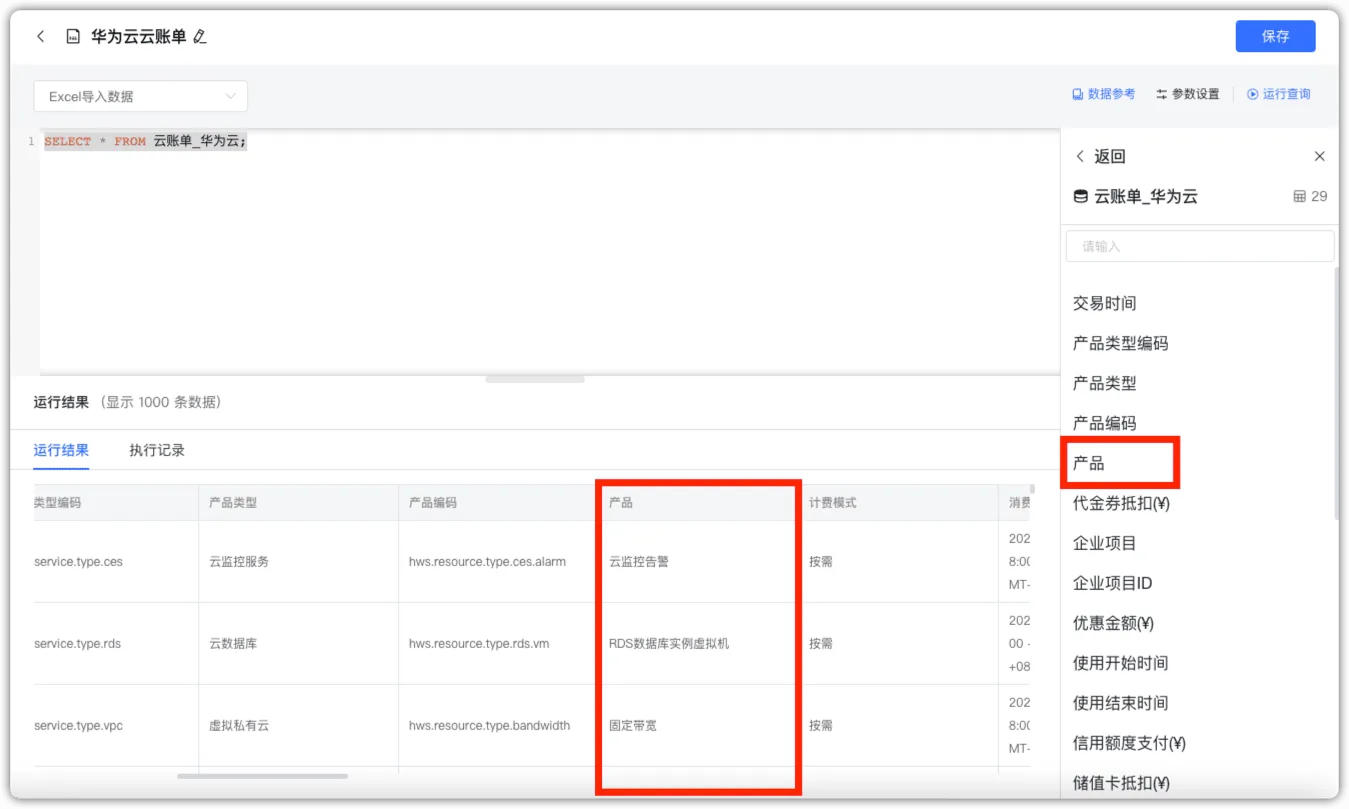Select the 产品类型 field in the side panel
Screen dimensions: 1349x809
click(1105, 384)
